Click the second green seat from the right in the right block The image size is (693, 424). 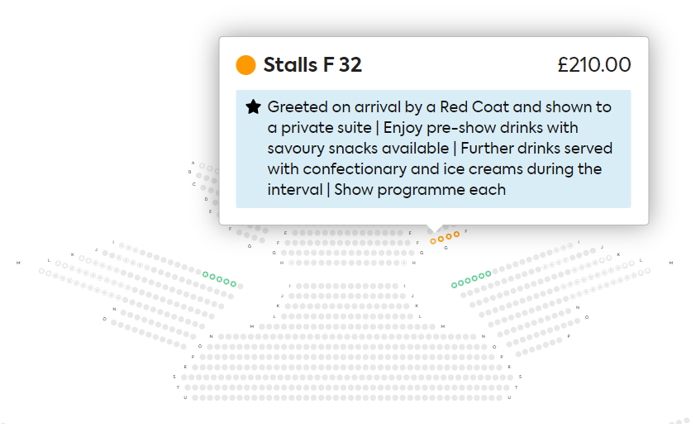481,276
